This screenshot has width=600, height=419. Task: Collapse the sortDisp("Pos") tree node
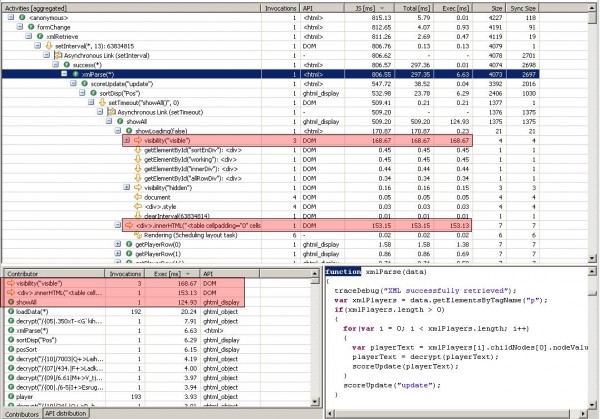point(82,93)
